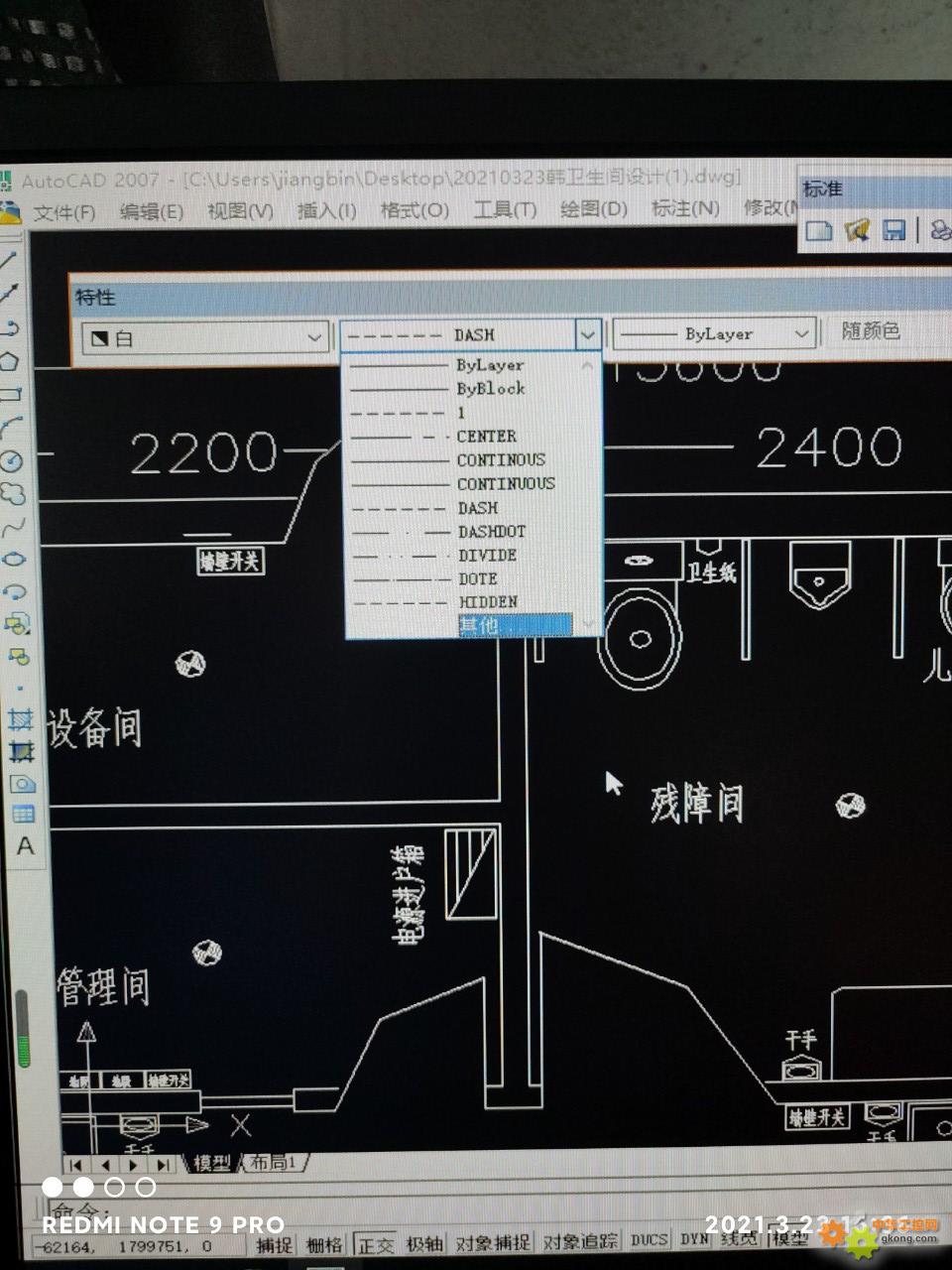Image resolution: width=952 pixels, height=1270 pixels.
Task: Select the Polygon tool
Action: point(10,361)
